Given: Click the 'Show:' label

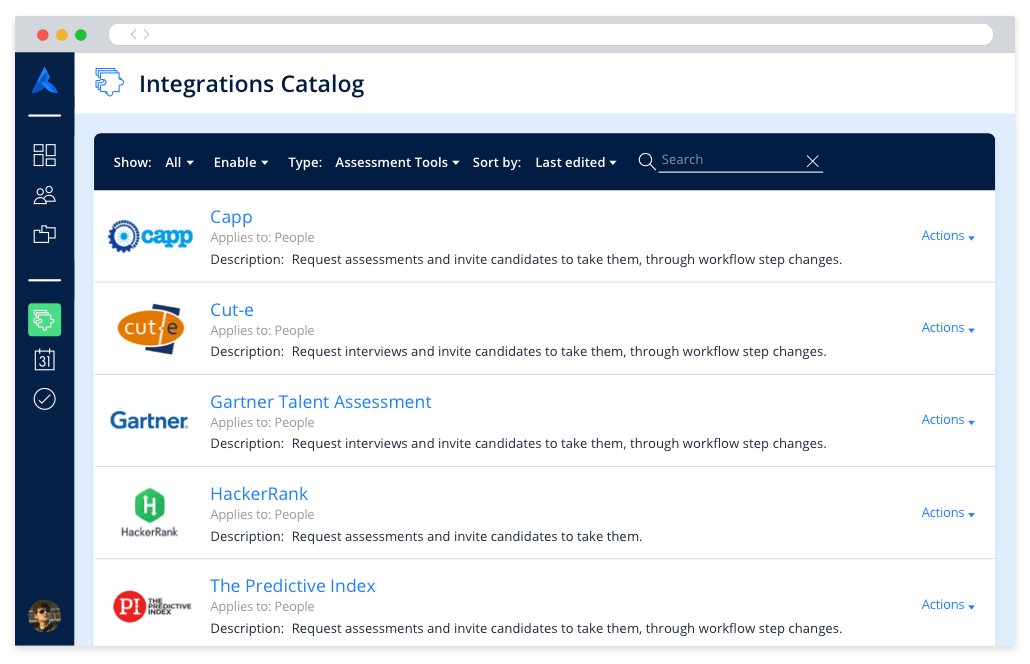Looking at the screenshot, I should point(132,162).
